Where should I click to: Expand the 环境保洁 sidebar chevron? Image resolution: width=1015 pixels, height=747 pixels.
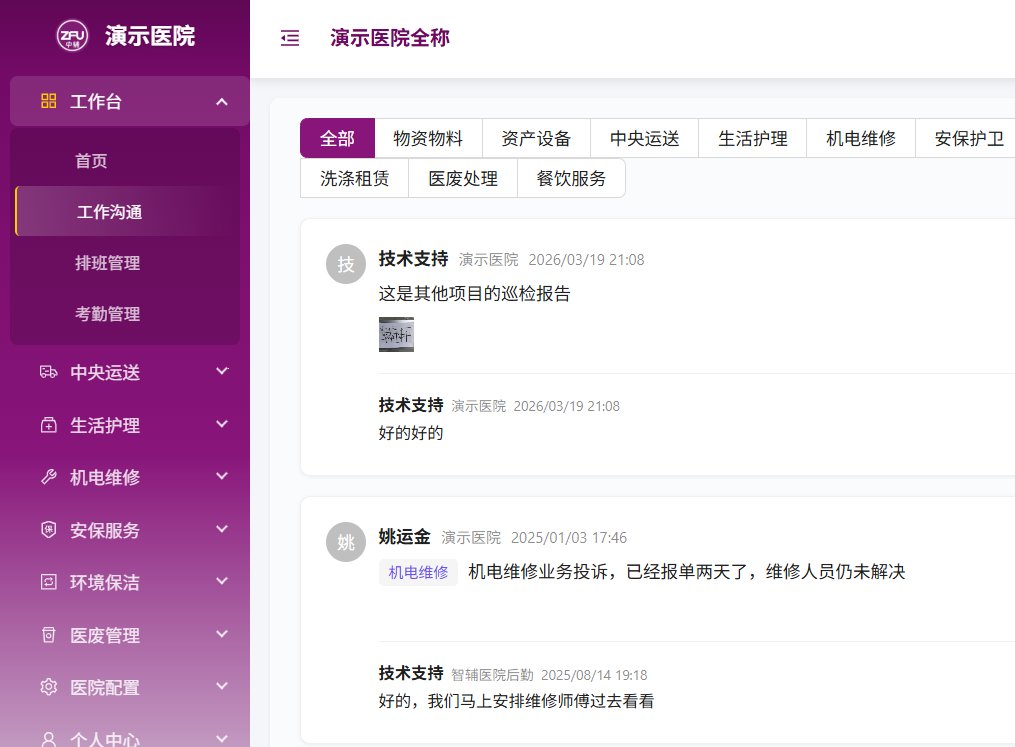(222, 581)
